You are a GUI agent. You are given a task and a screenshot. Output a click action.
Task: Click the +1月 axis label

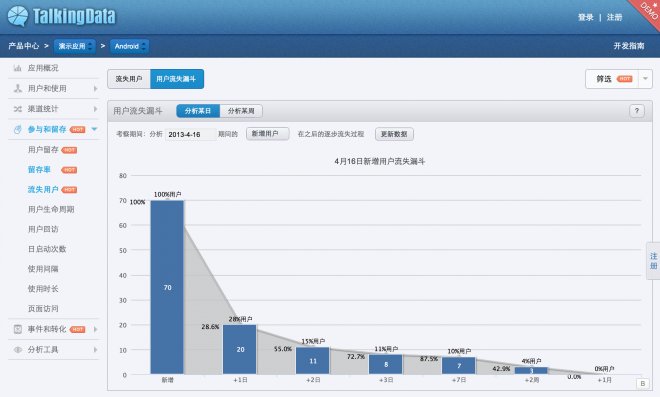[605, 380]
